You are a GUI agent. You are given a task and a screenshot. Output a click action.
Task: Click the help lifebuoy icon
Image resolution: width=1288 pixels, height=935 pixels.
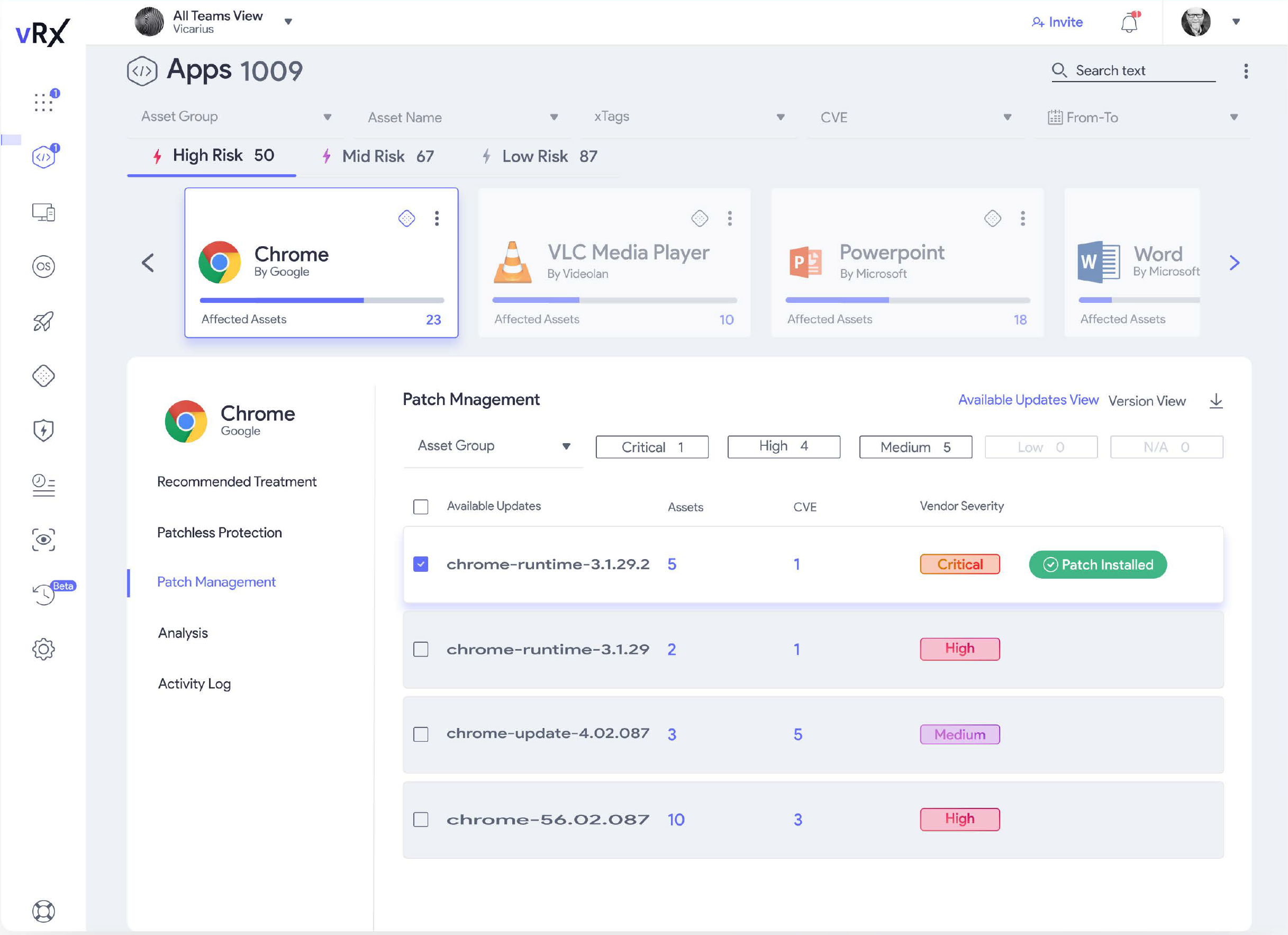tap(43, 911)
